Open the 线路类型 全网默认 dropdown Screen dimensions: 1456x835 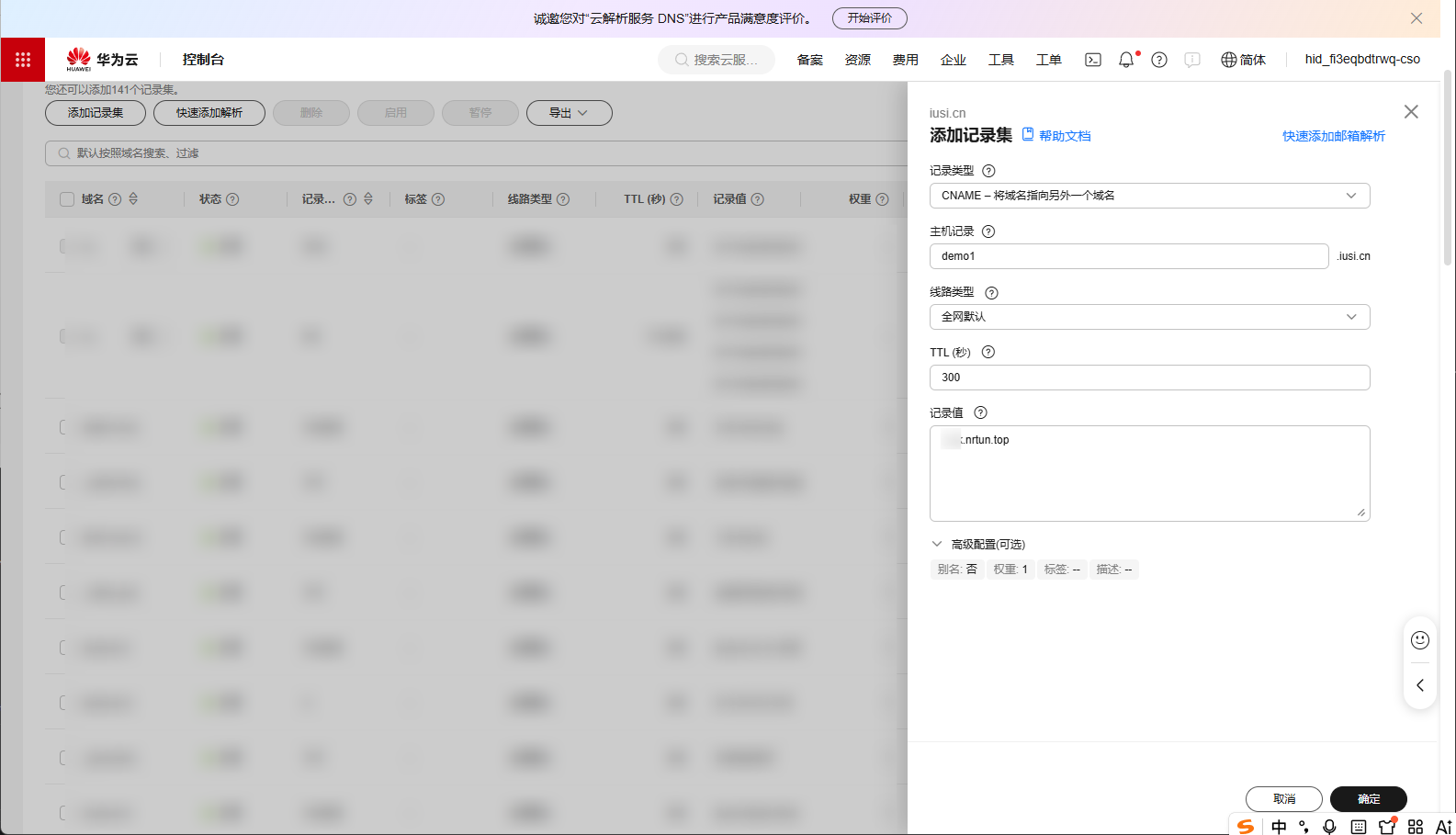click(1149, 317)
